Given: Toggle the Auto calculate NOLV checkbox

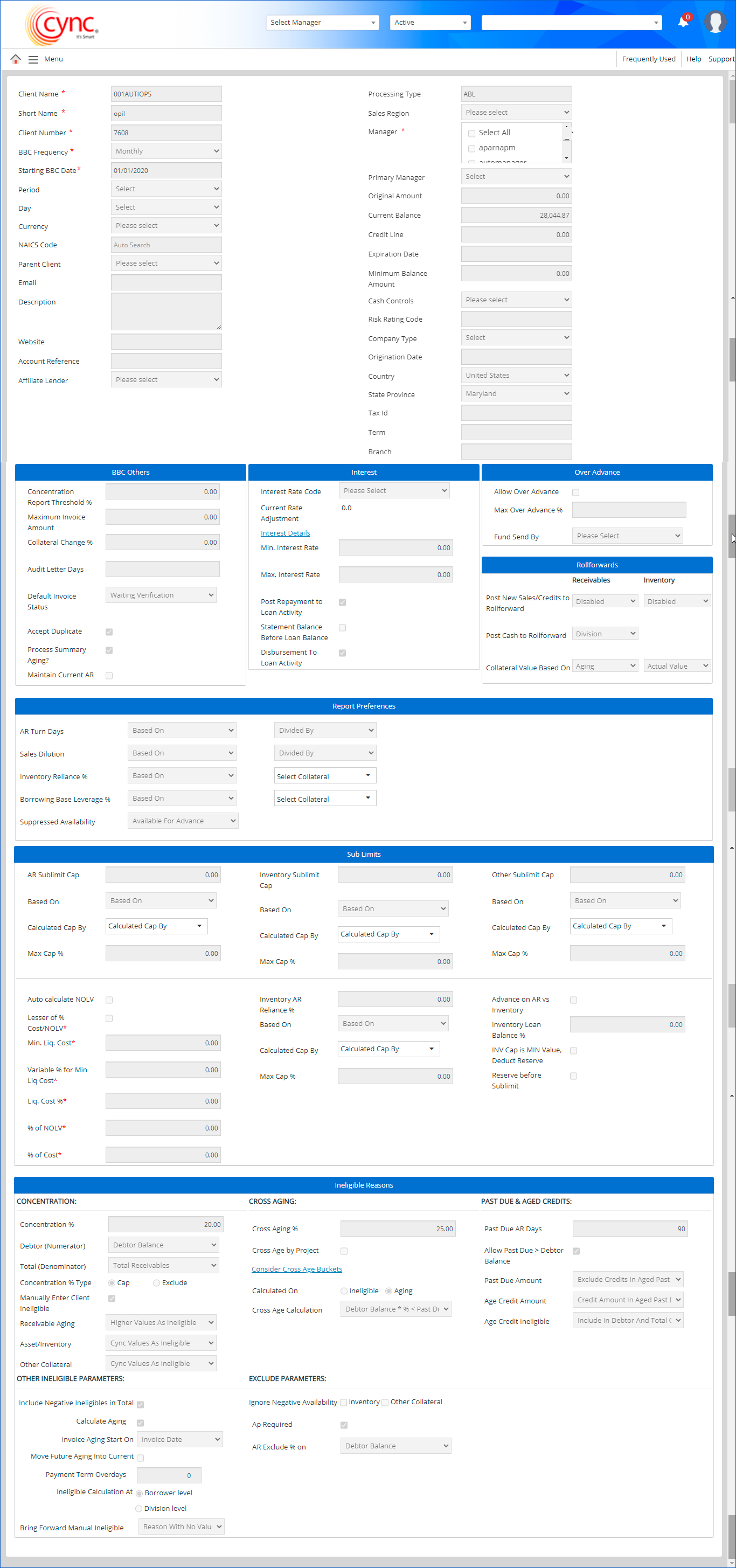Looking at the screenshot, I should [109, 1000].
